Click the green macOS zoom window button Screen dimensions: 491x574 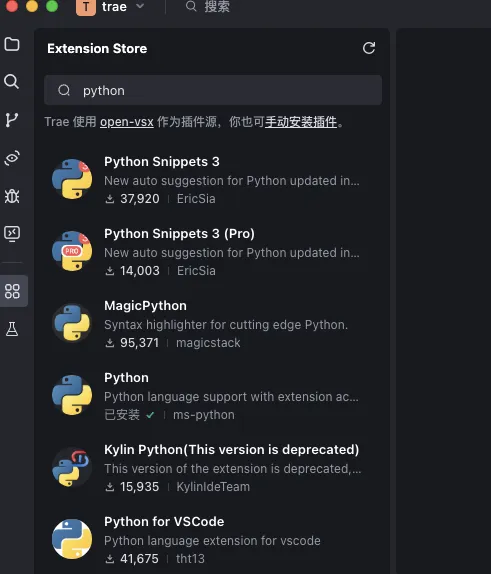[x=52, y=6]
